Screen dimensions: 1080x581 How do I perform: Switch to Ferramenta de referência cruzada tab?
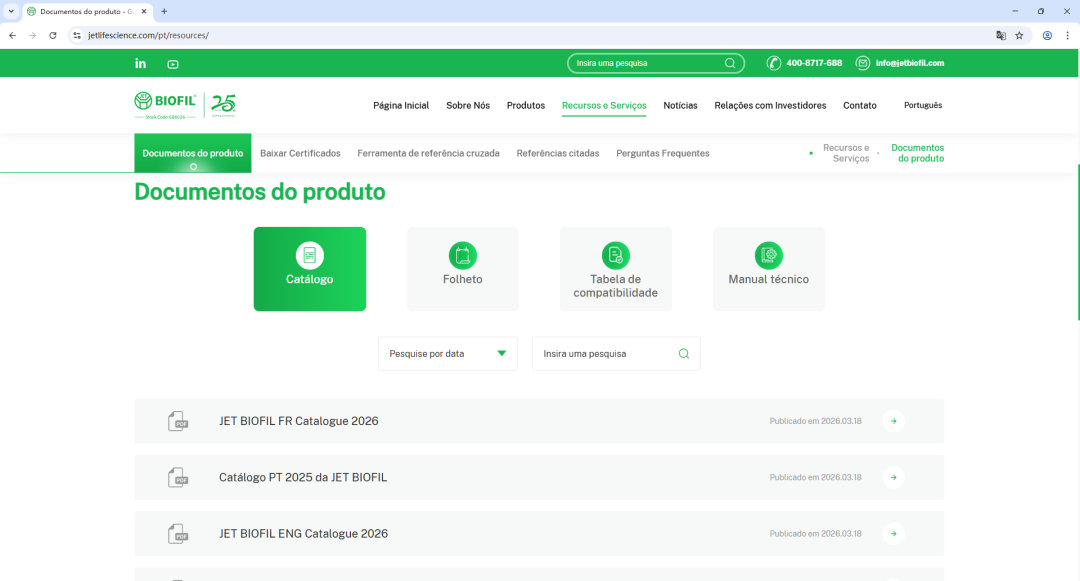(428, 154)
